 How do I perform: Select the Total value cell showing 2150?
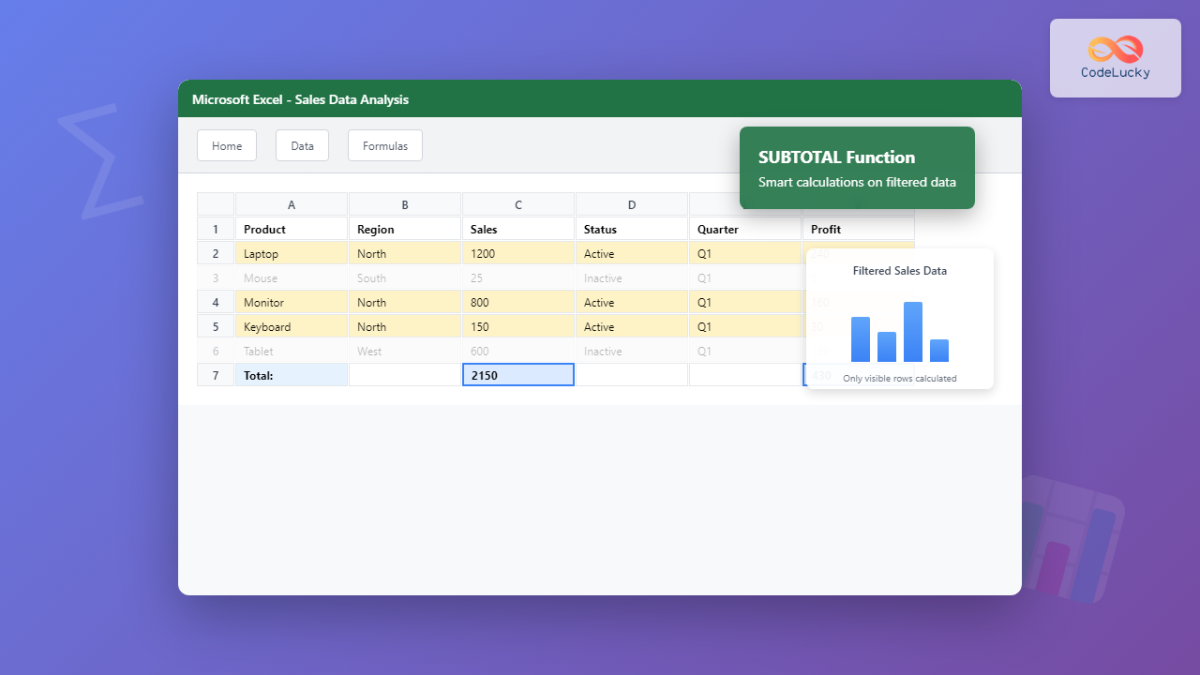518,374
